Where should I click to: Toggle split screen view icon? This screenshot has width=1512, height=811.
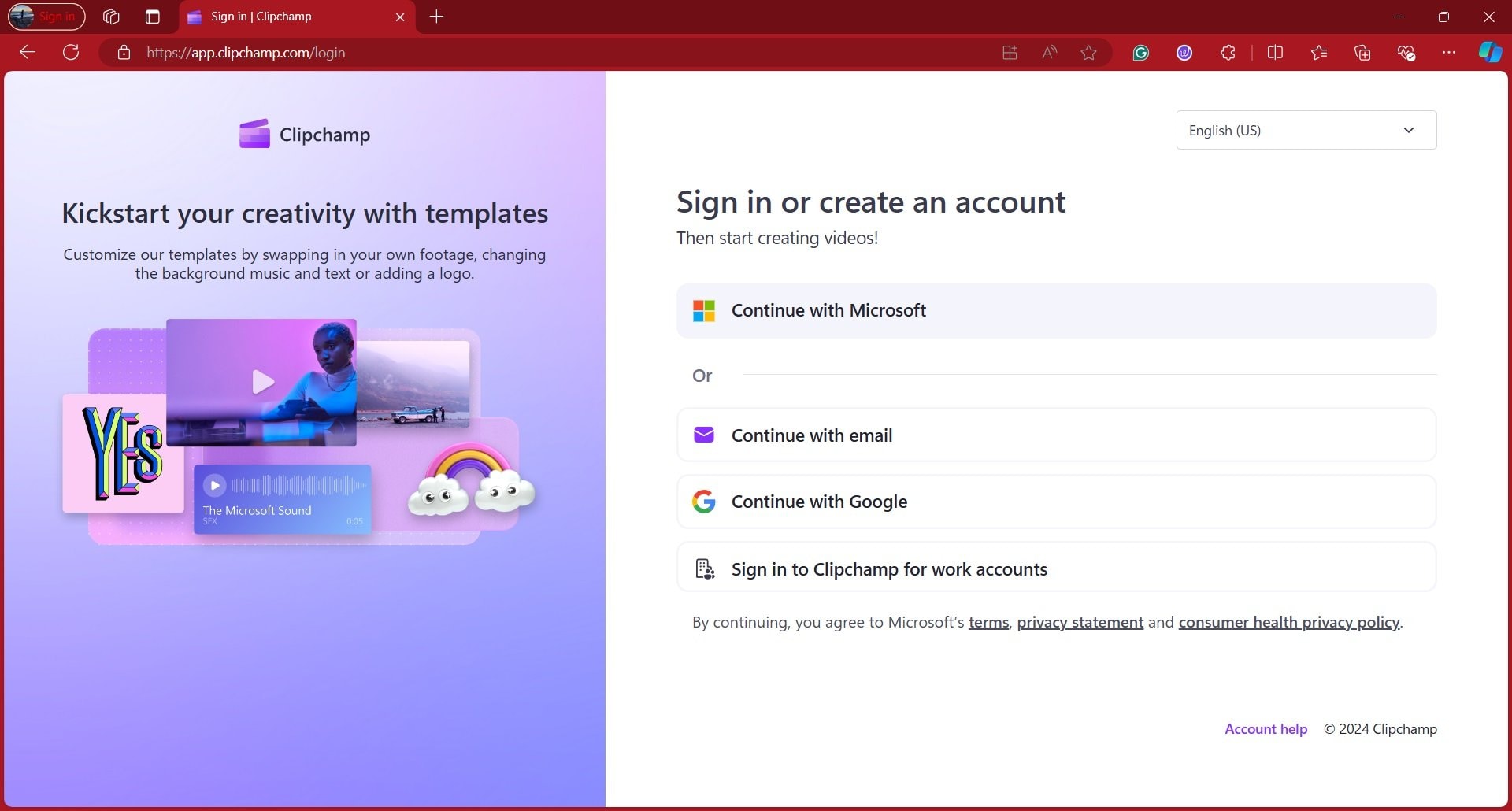click(1276, 53)
